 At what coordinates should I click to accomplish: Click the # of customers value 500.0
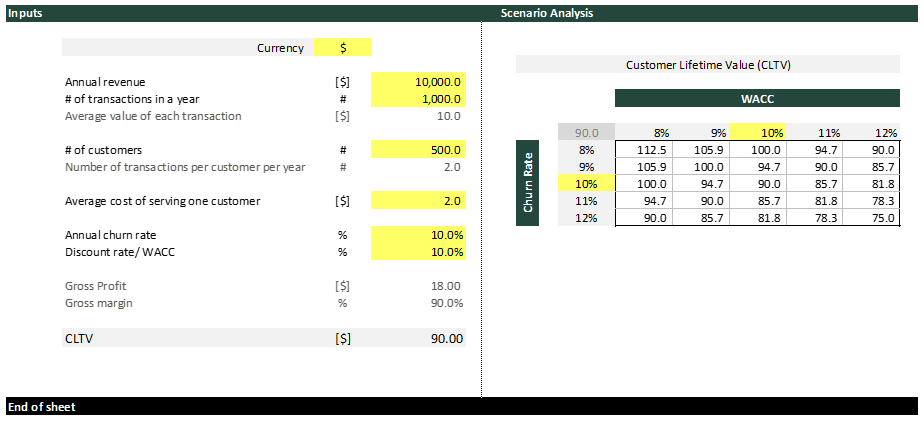pos(418,150)
